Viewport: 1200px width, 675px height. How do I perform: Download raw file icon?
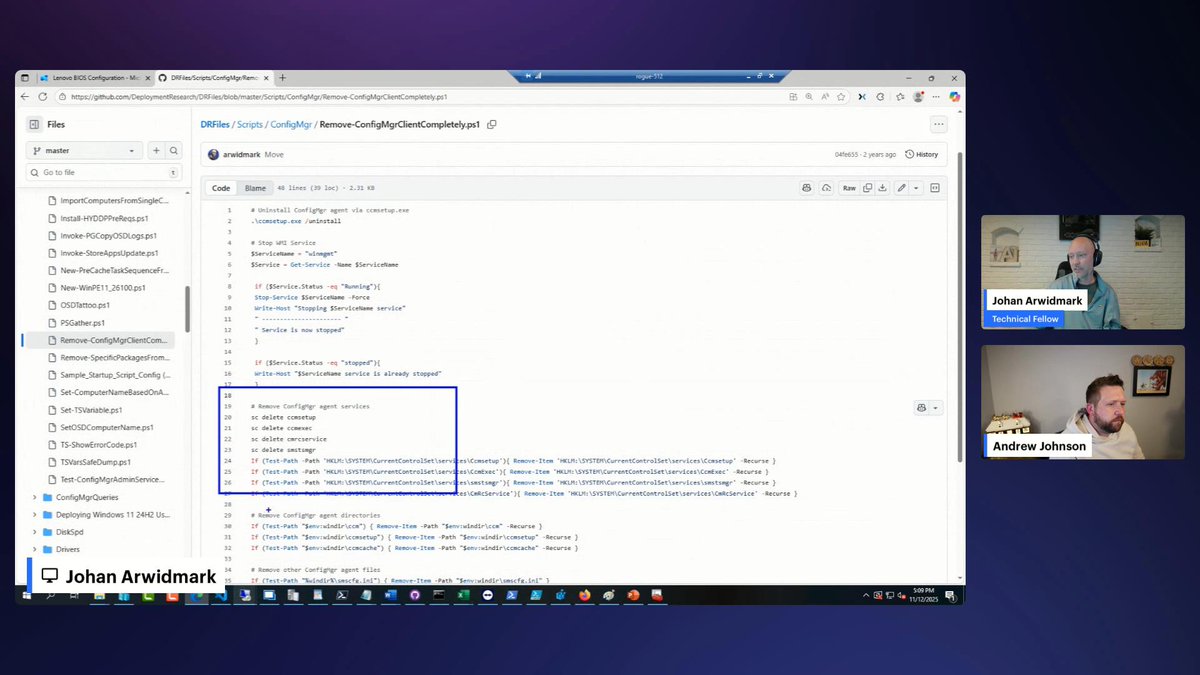pos(882,188)
